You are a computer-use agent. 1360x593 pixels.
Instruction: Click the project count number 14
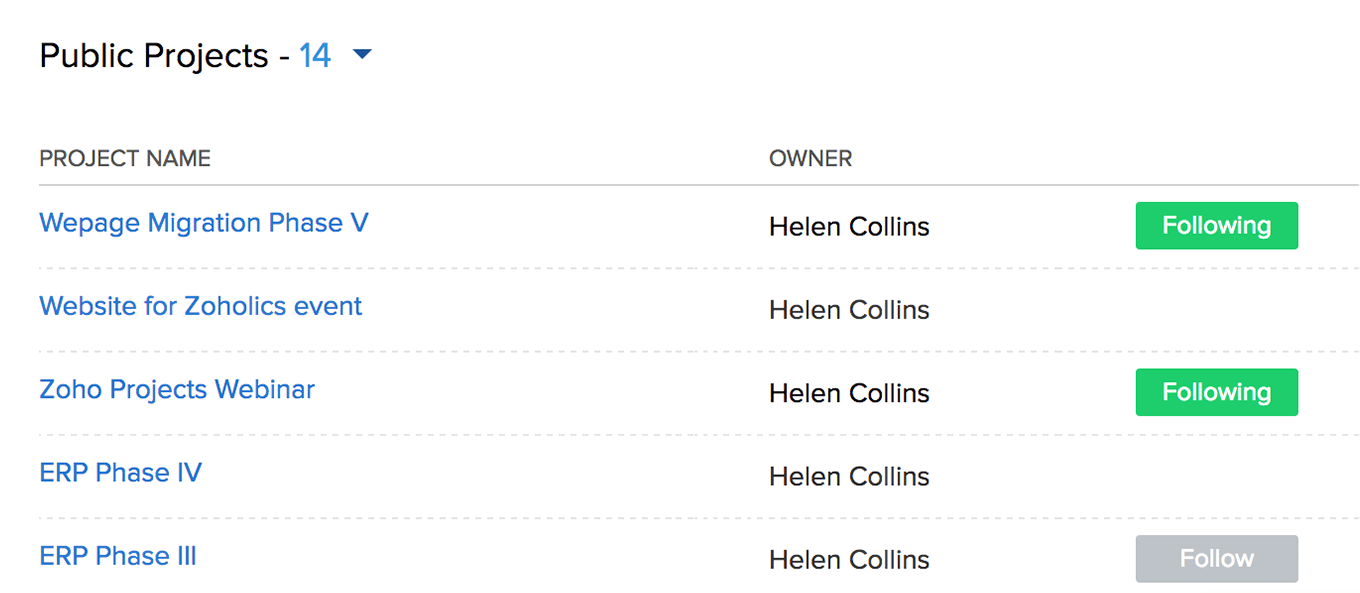[315, 55]
